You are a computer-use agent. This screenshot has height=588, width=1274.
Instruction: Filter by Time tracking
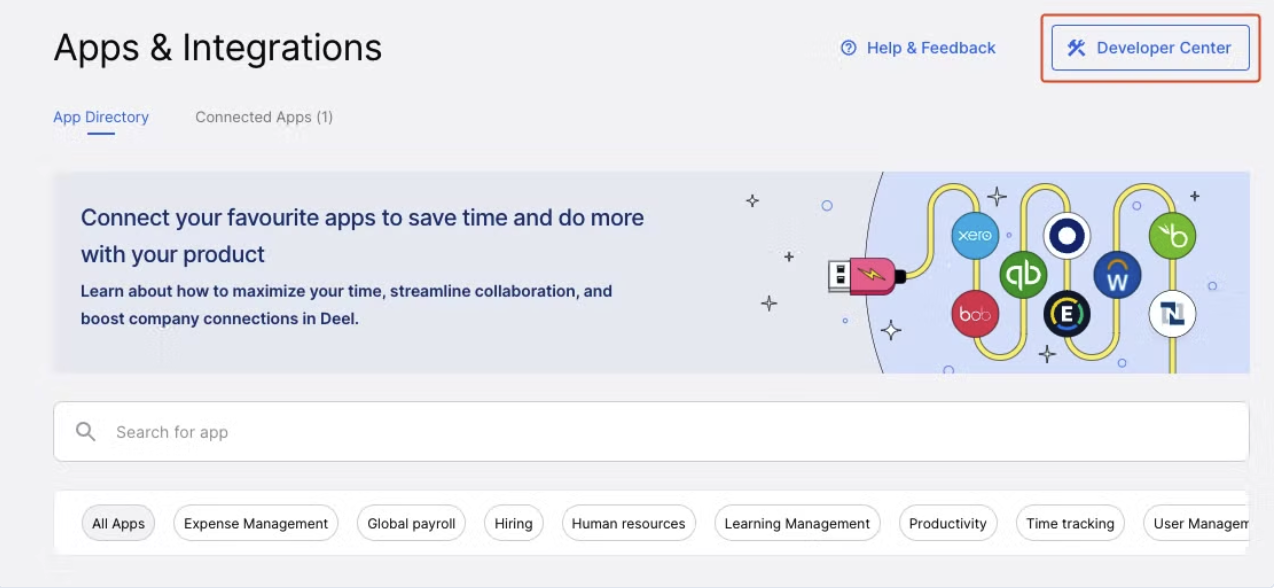[x=1070, y=523]
